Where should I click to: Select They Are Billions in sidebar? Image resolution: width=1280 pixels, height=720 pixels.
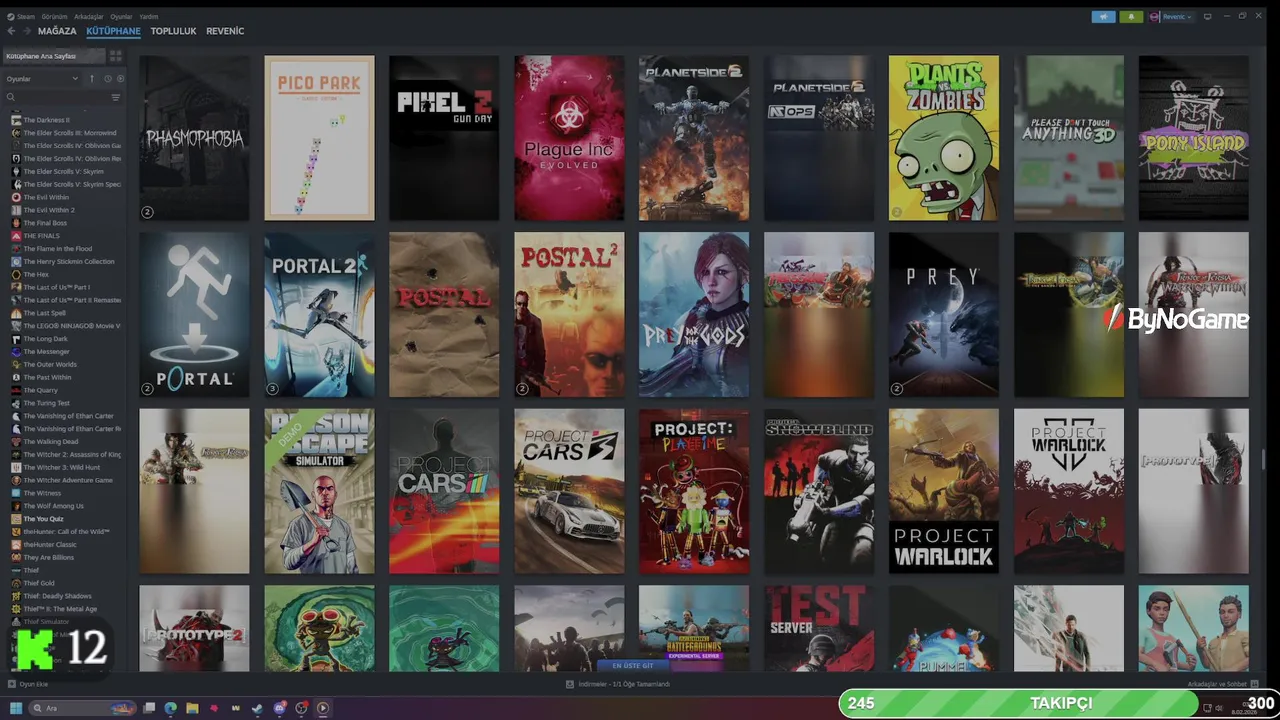pos(49,557)
